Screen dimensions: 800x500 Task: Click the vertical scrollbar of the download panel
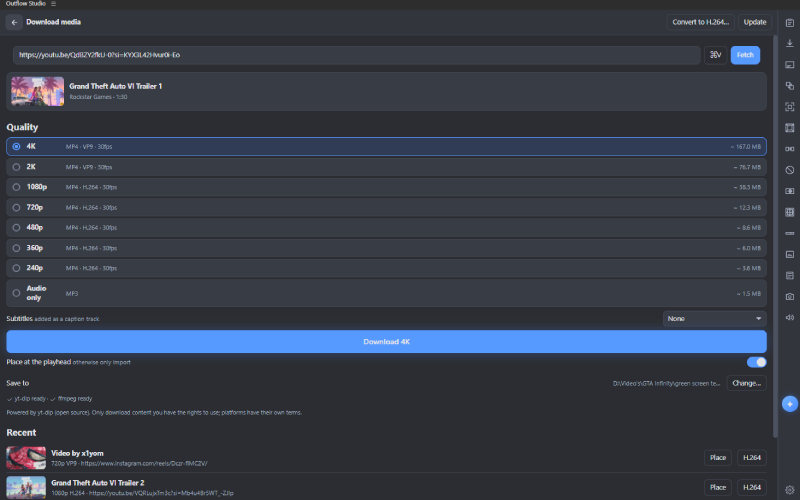[x=775, y=235]
